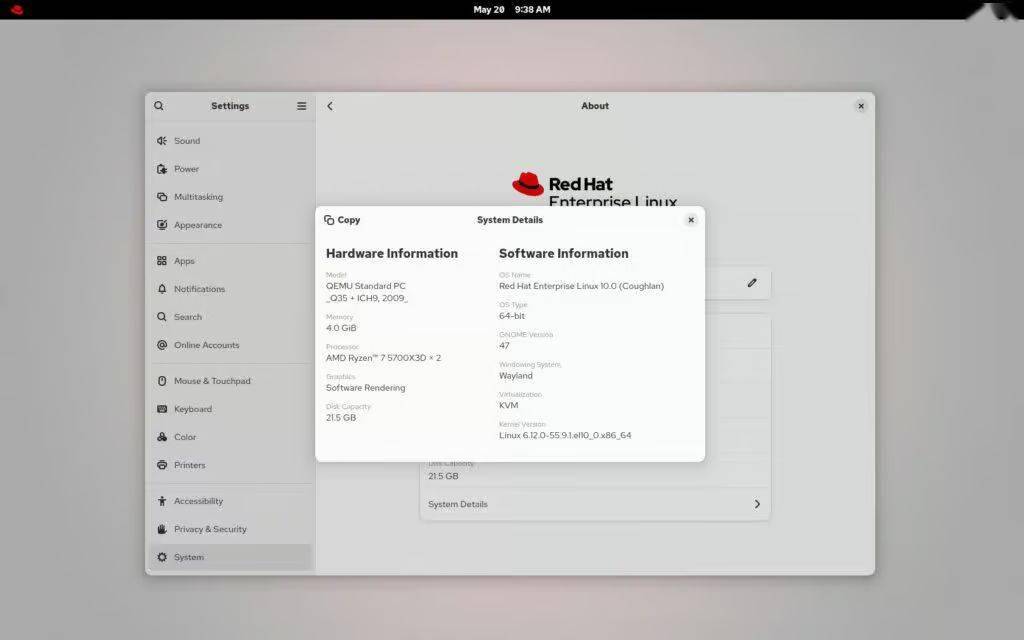Viewport: 1024px width, 640px height.
Task: Close the Settings window
Action: point(861,106)
